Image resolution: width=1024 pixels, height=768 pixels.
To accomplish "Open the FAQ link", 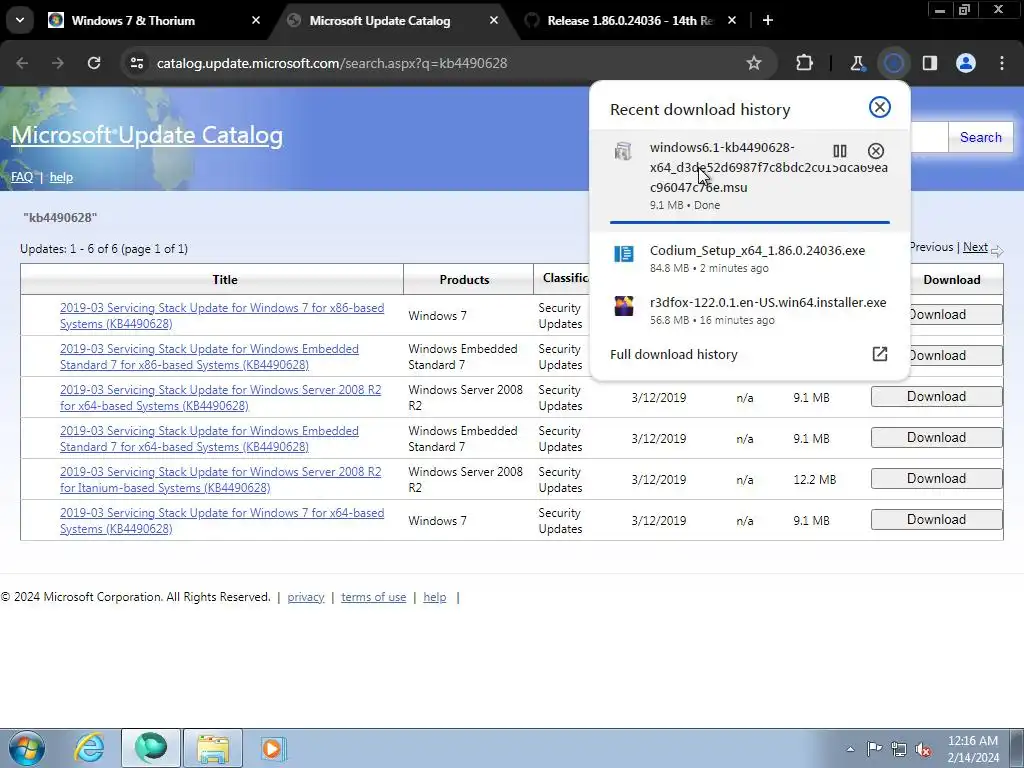I will [22, 177].
